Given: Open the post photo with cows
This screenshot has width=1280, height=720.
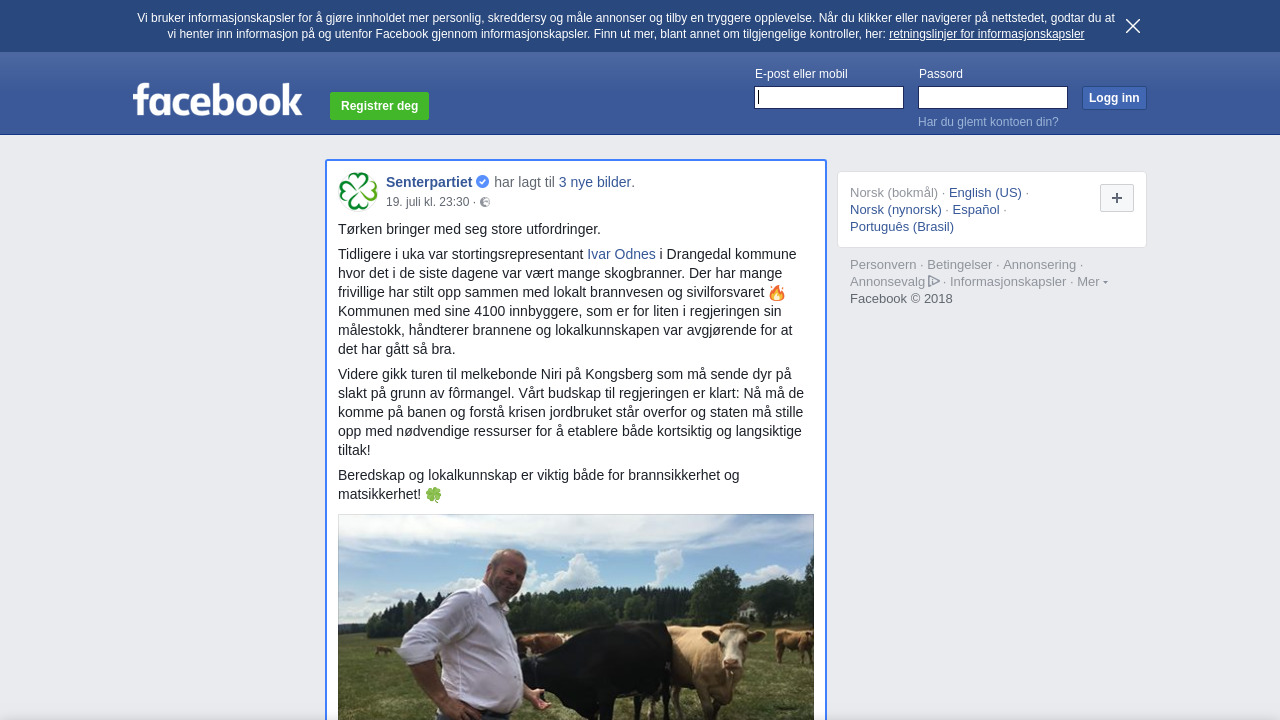Looking at the screenshot, I should 576,617.
